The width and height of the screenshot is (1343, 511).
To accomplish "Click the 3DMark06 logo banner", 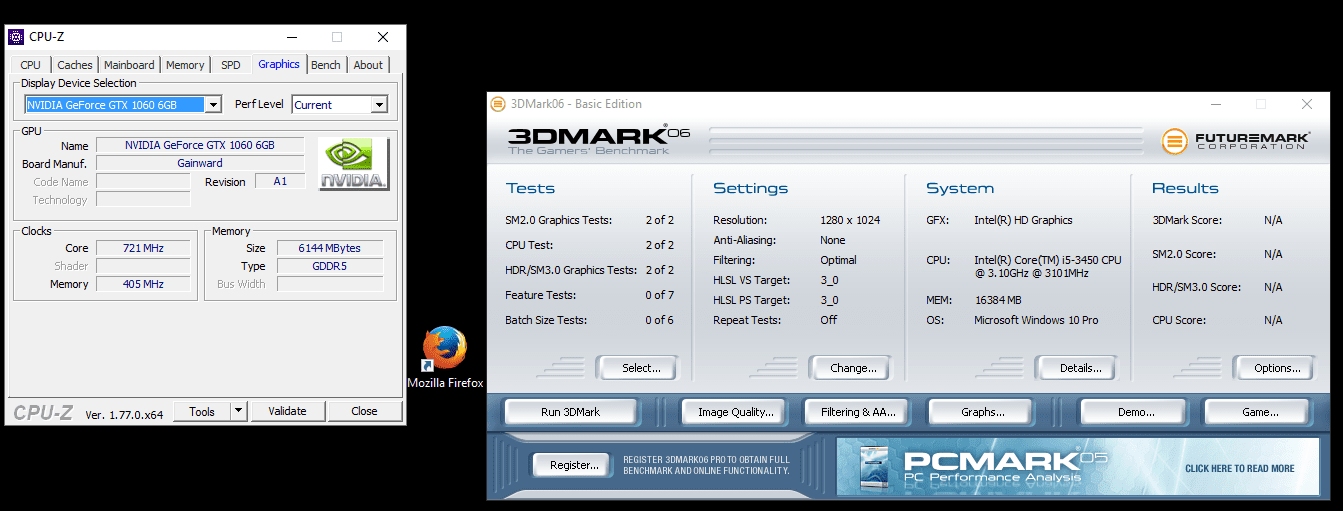I will click(599, 140).
